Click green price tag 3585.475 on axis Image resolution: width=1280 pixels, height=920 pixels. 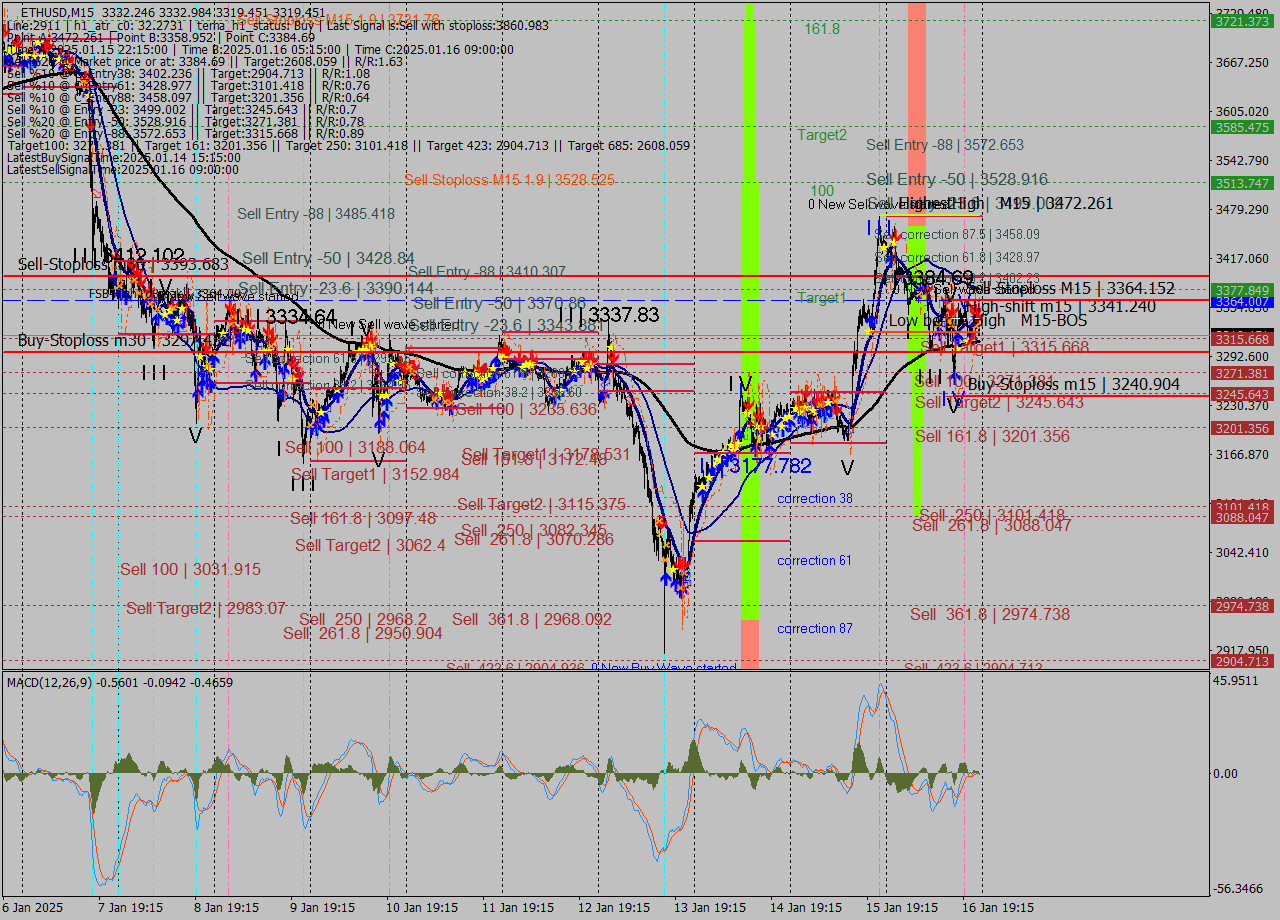1241,127
